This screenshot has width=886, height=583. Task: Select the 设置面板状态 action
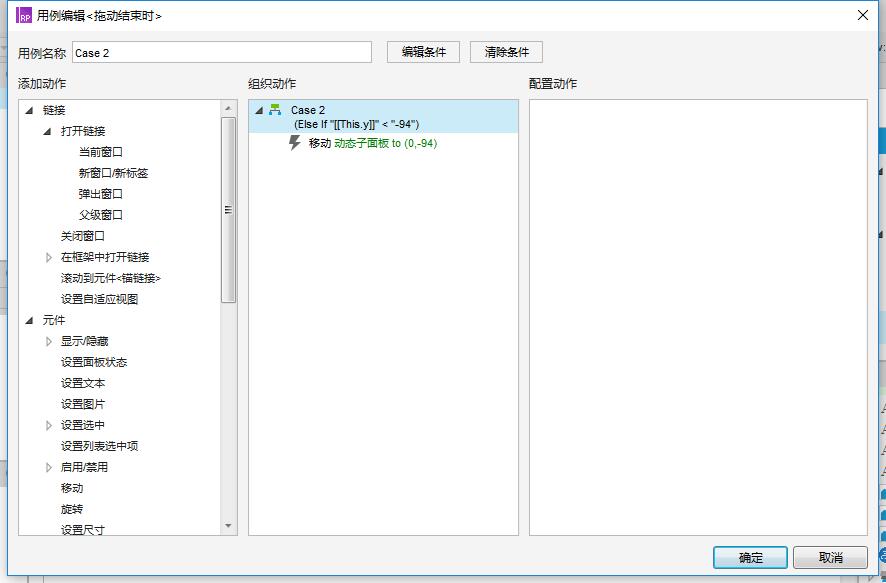pyautogui.click(x=94, y=362)
